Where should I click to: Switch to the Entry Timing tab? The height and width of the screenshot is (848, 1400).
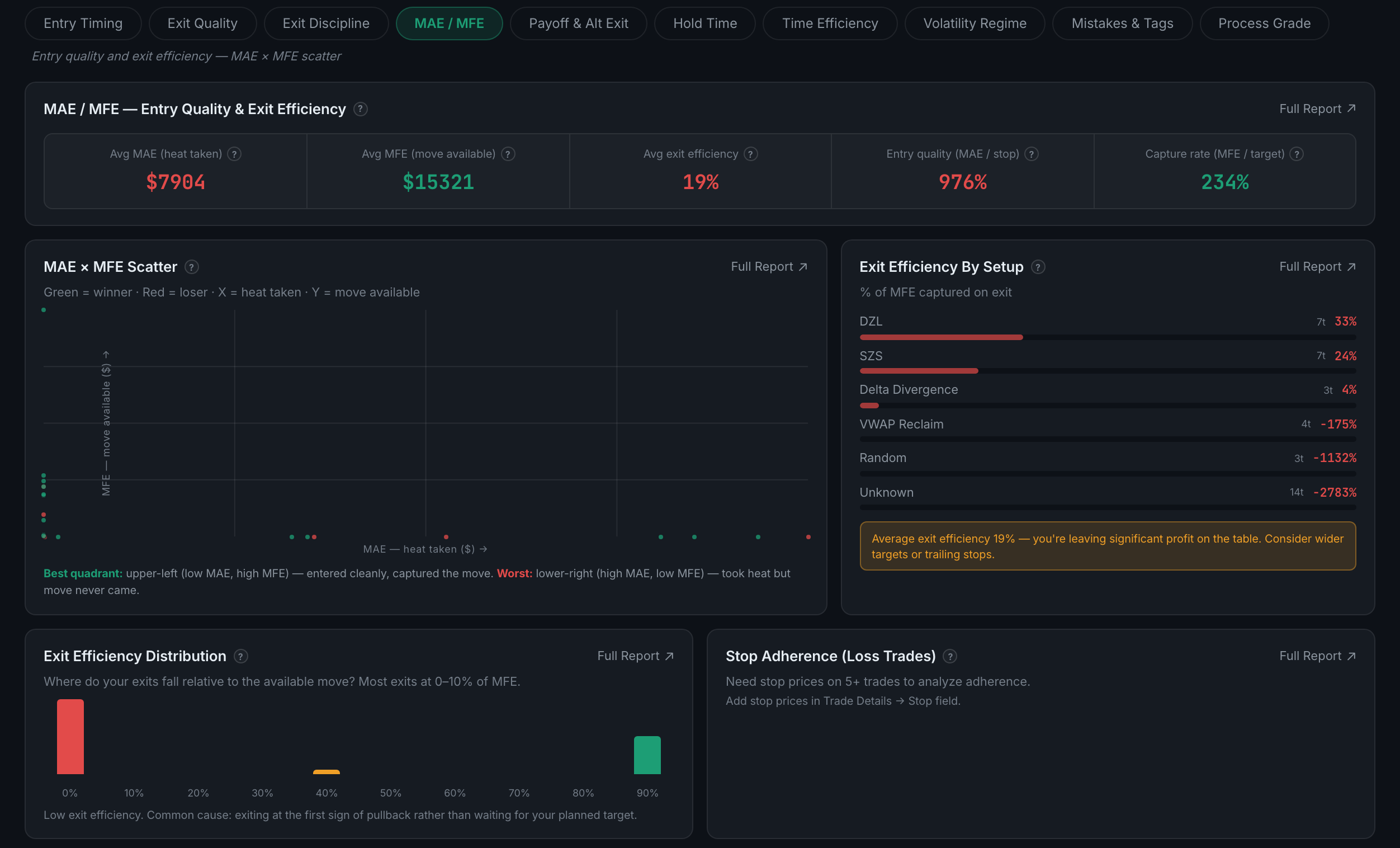pyautogui.click(x=83, y=23)
